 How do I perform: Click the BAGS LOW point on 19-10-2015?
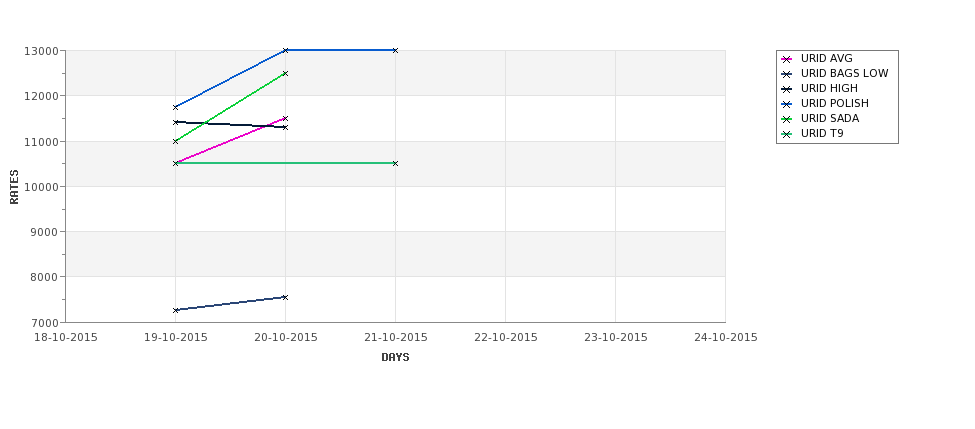point(175,310)
